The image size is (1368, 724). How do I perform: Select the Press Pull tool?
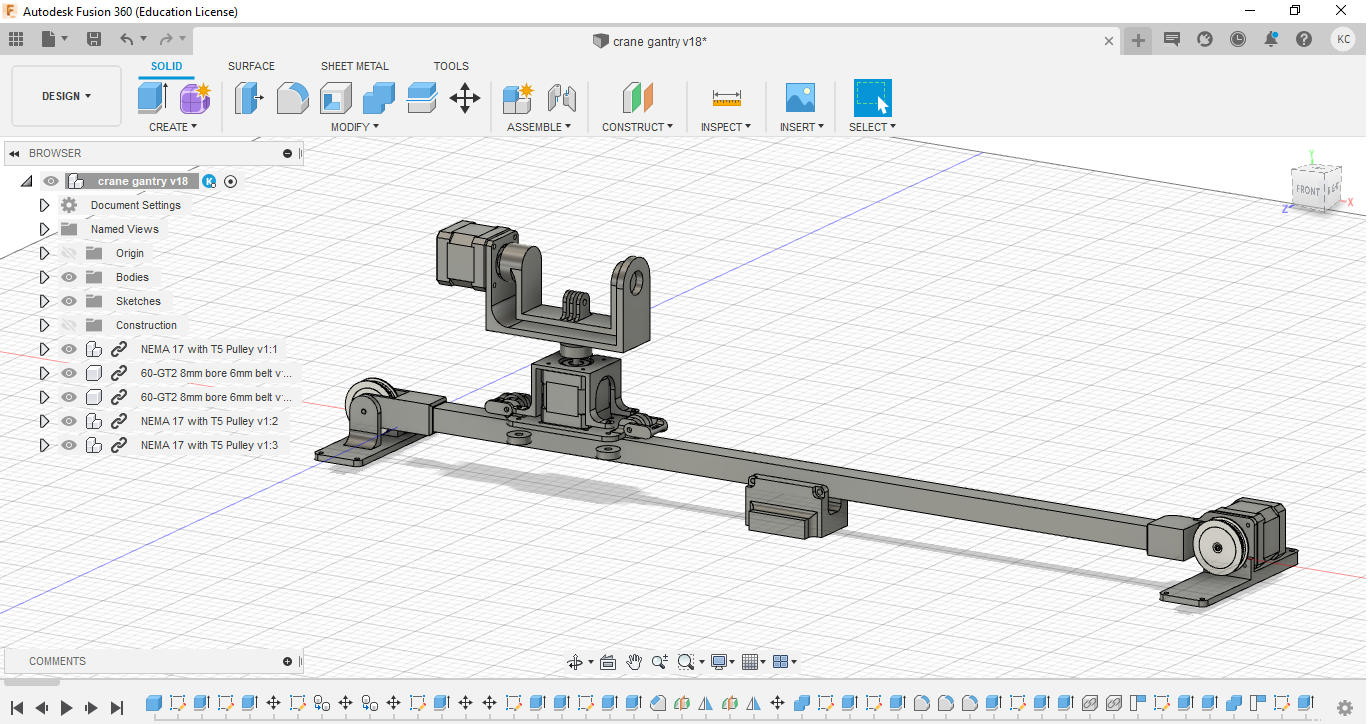249,98
